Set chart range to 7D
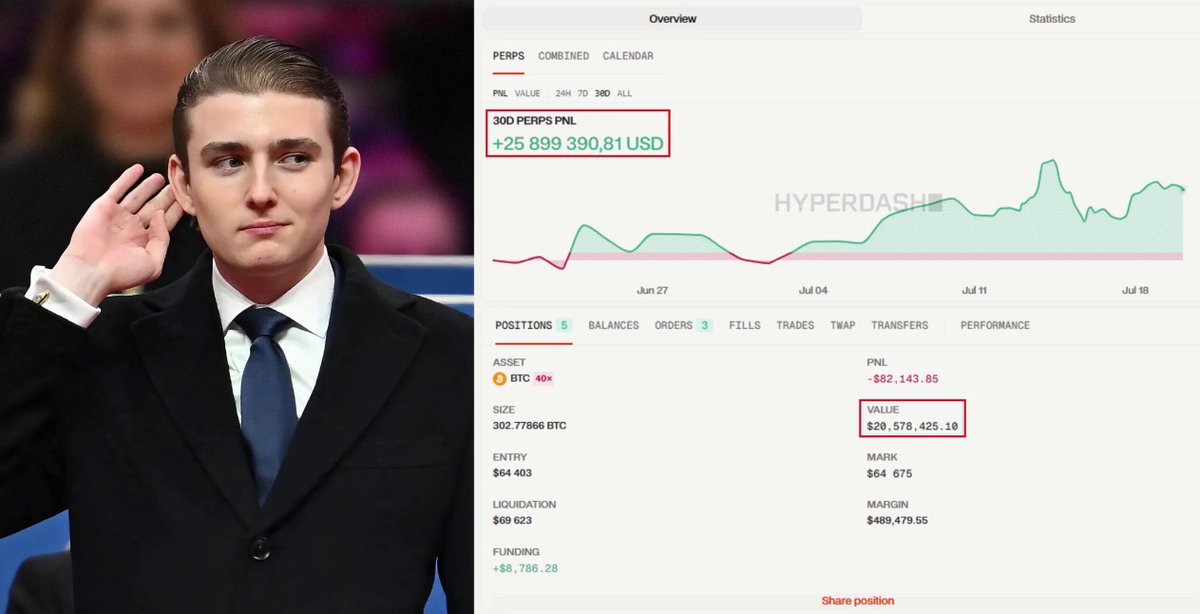The width and height of the screenshot is (1200, 614). point(583,93)
